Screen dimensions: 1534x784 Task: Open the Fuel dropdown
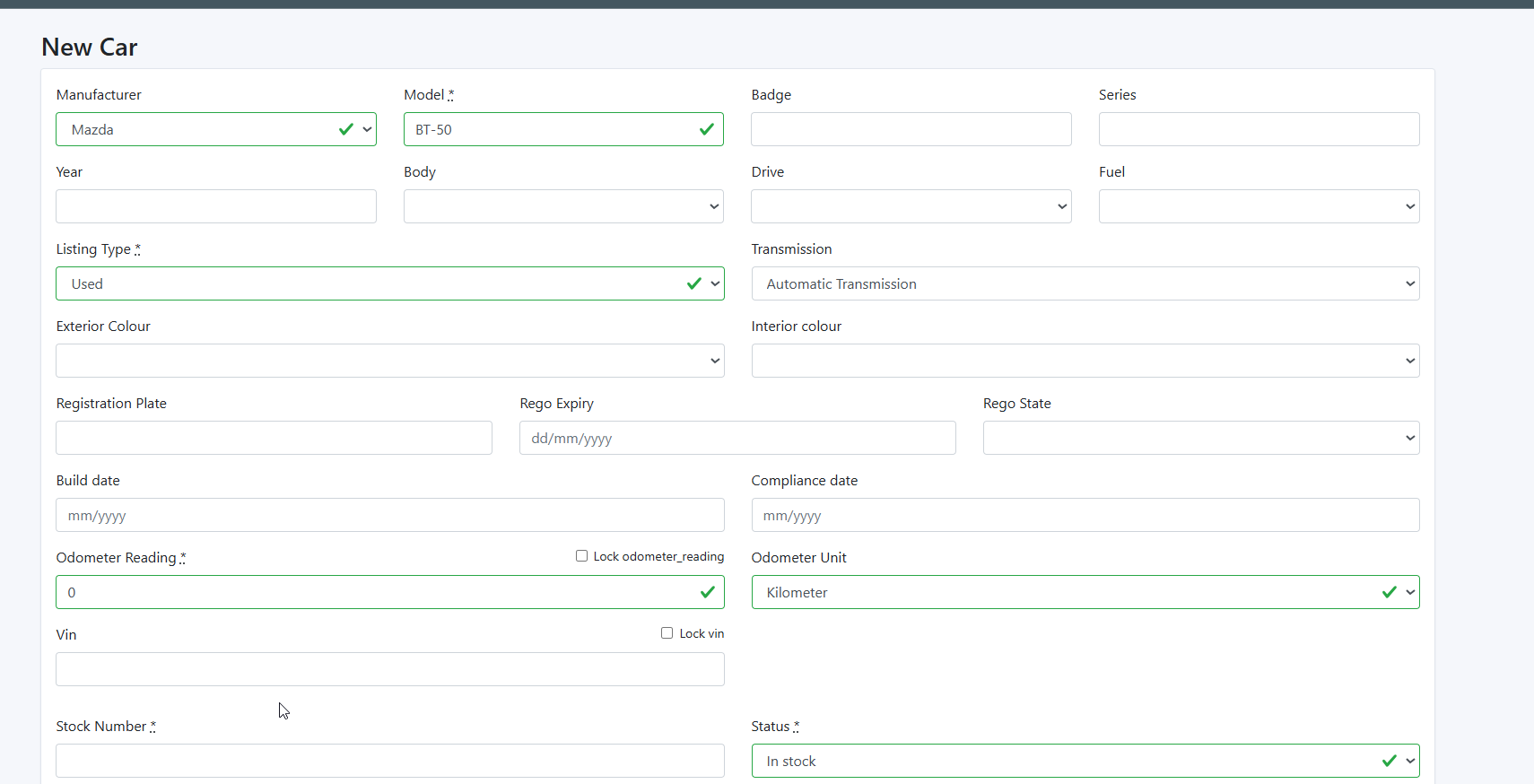(1259, 206)
